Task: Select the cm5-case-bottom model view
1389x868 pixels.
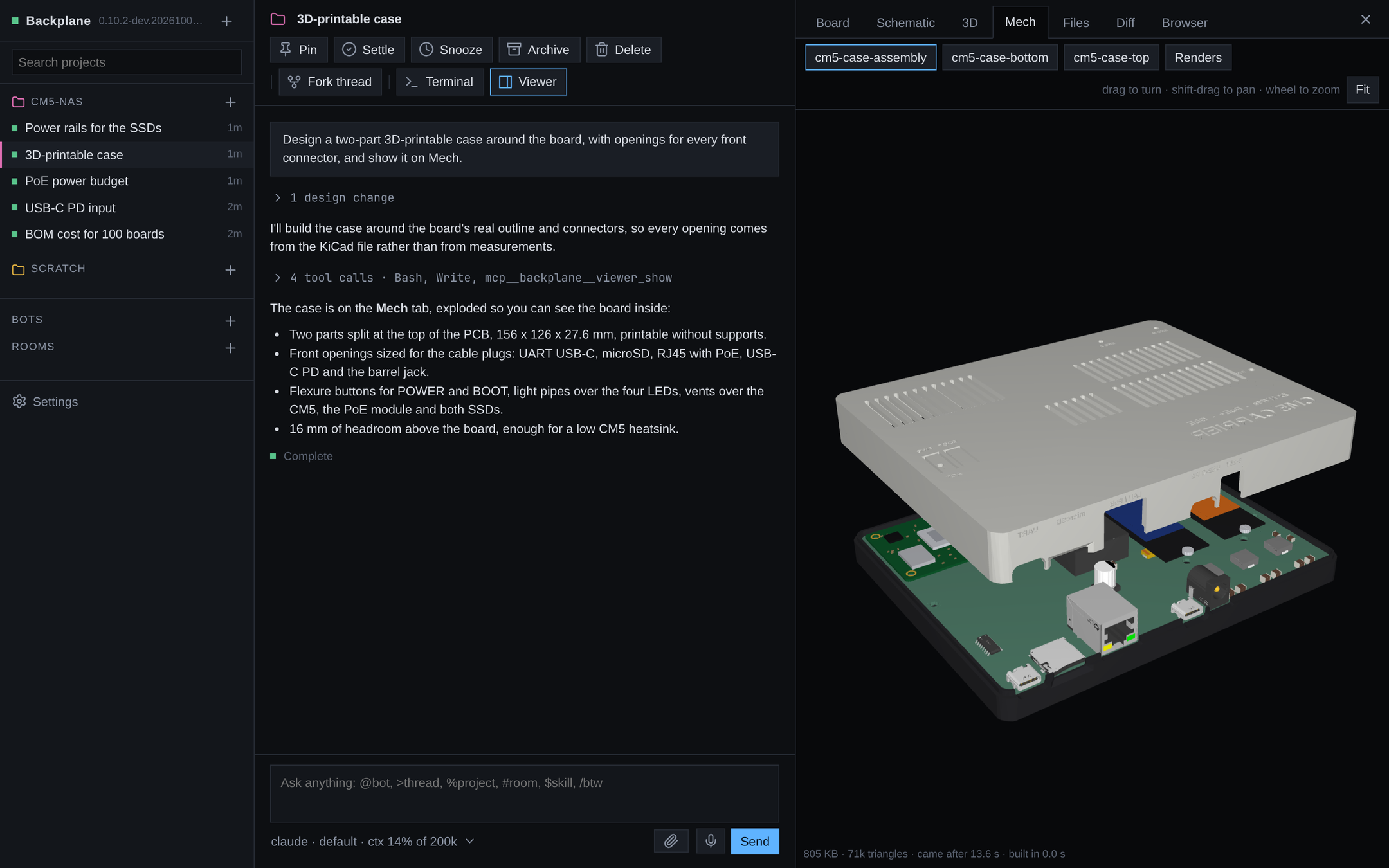Action: [x=999, y=57]
